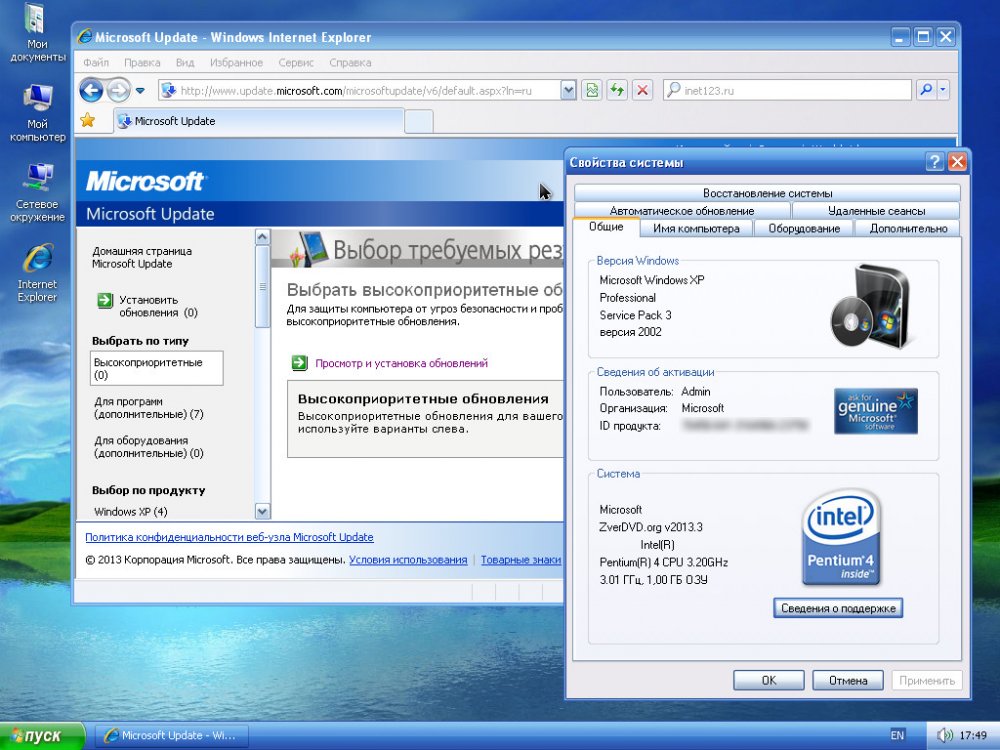Screen dimensions: 1000x750
Task: Switch to Имя компьютера tab
Action: [696, 228]
